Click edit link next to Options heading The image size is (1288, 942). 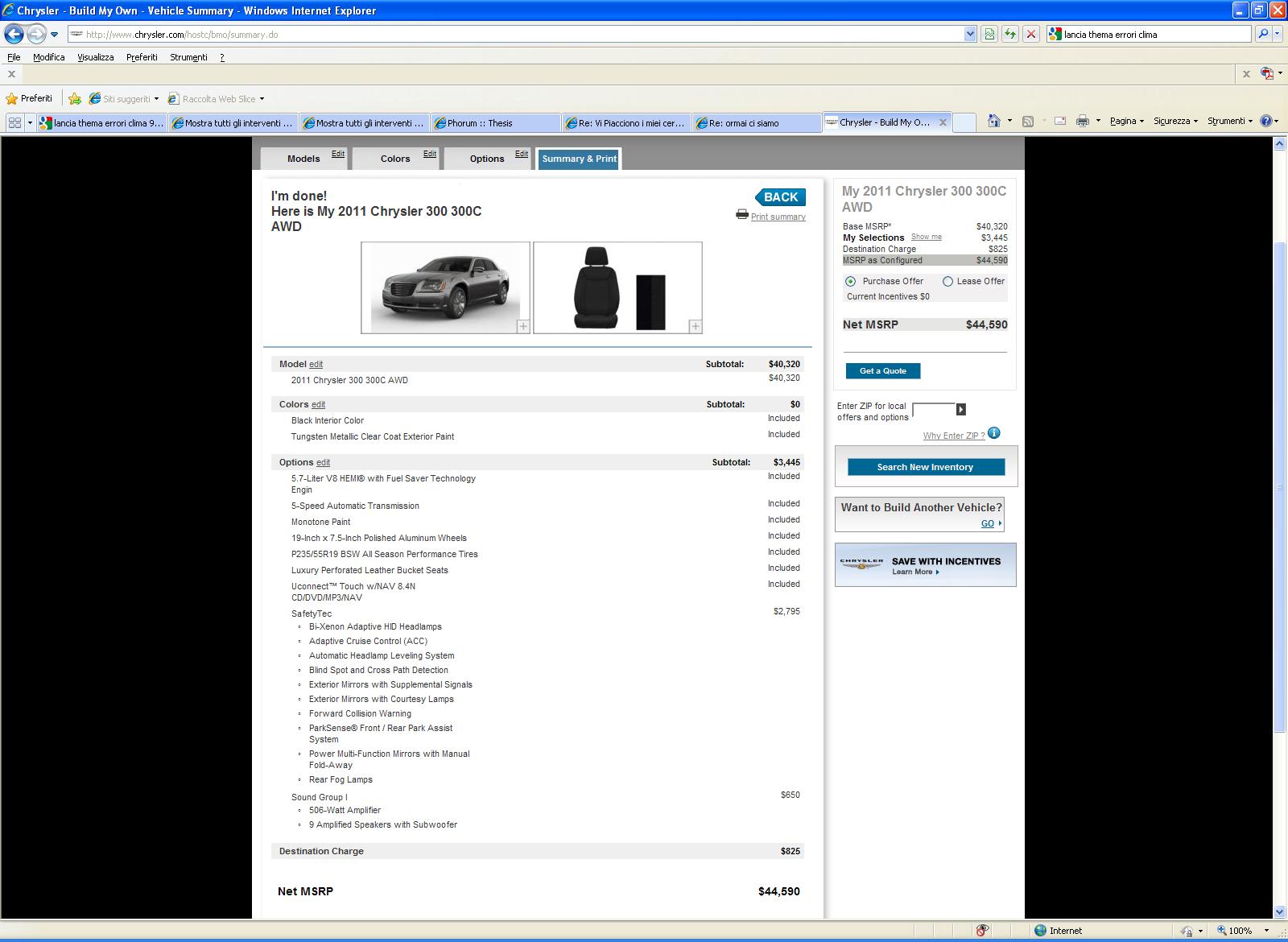(x=323, y=463)
